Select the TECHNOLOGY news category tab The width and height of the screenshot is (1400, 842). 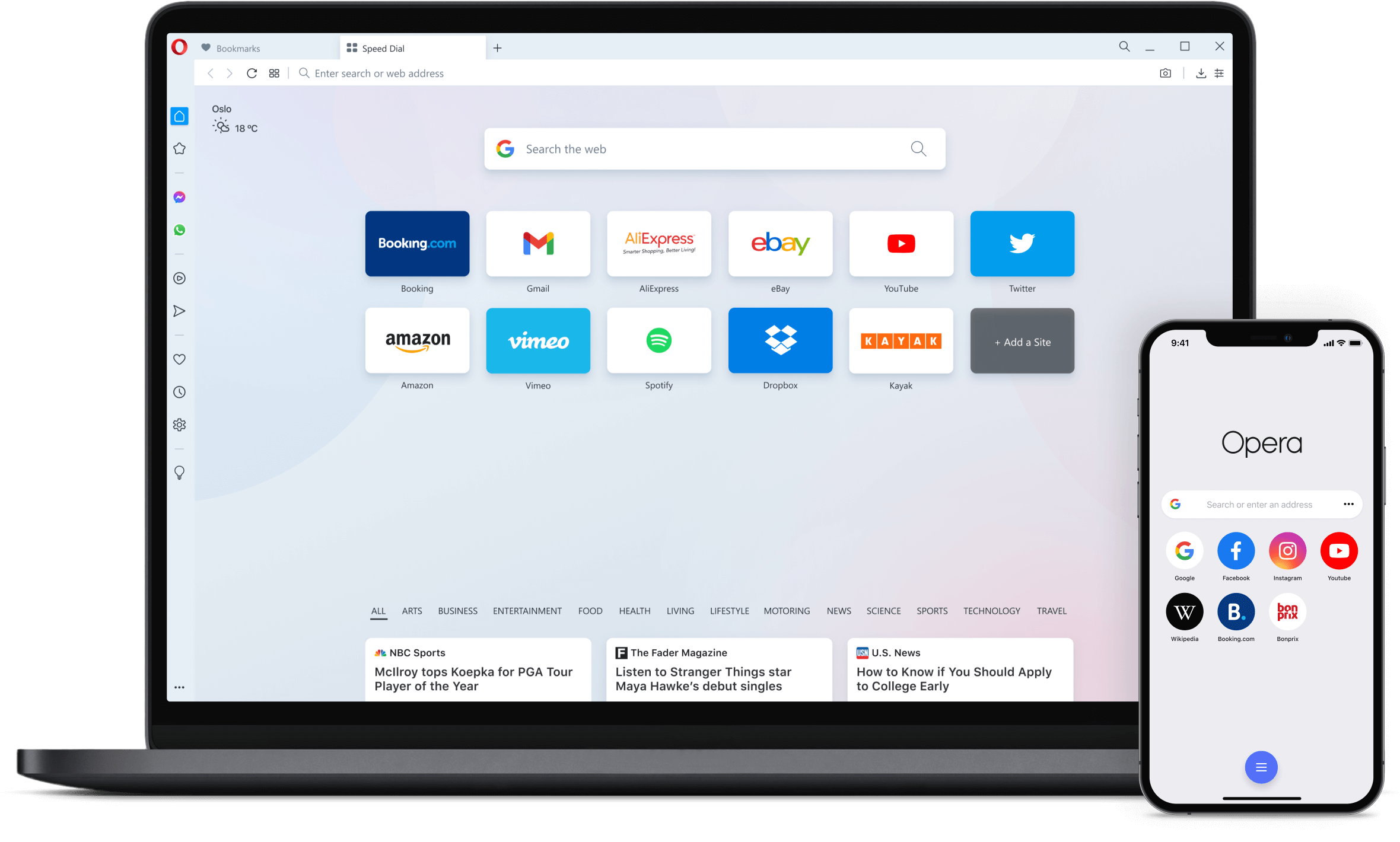point(991,611)
